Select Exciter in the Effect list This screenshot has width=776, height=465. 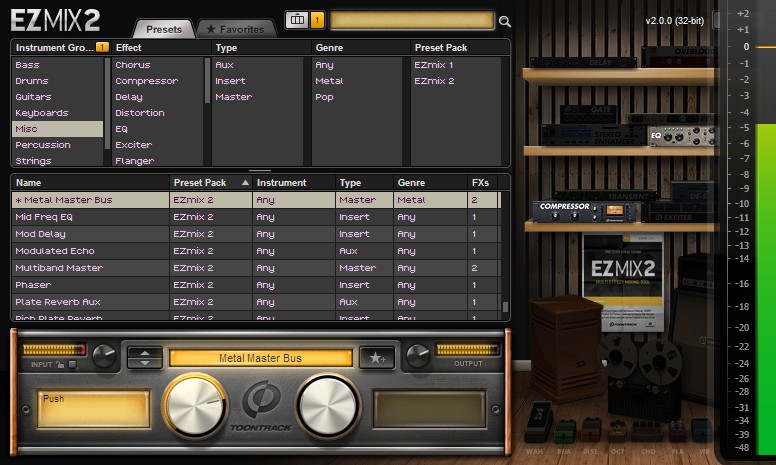coord(157,145)
